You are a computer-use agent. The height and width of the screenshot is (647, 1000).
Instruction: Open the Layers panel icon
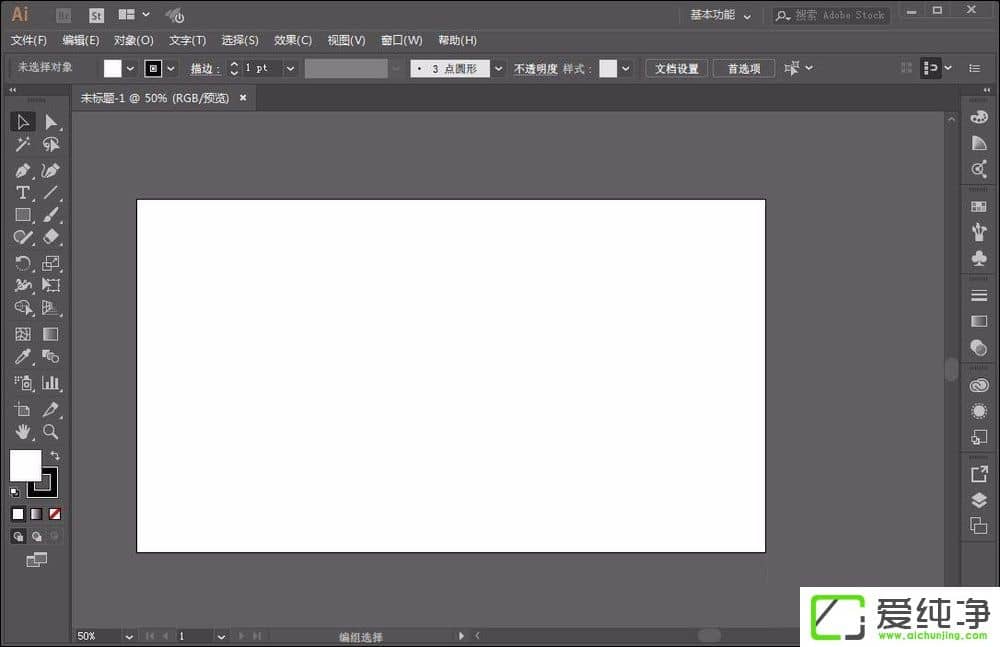pyautogui.click(x=979, y=500)
